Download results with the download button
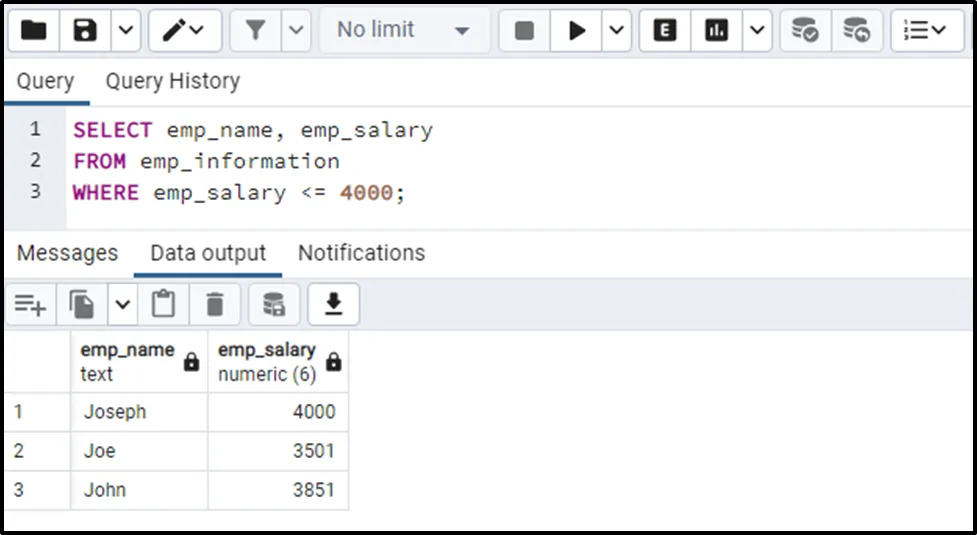 [334, 304]
